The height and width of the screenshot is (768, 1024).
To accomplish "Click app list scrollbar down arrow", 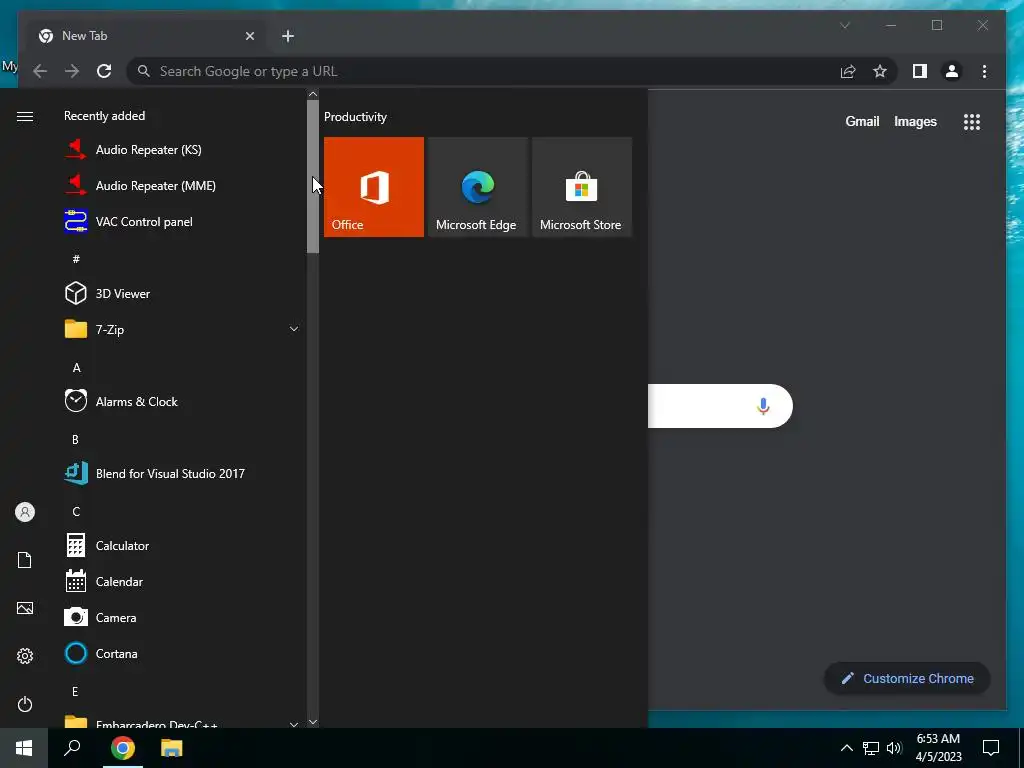I will tap(313, 722).
